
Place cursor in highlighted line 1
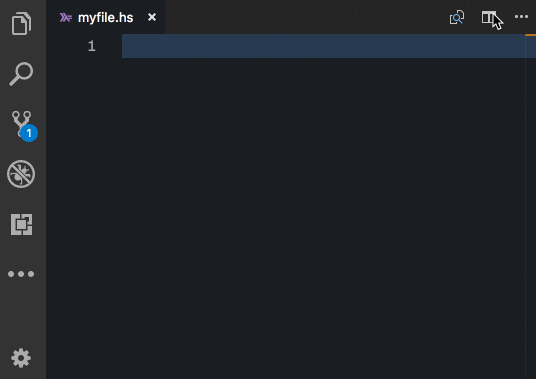click(x=323, y=46)
